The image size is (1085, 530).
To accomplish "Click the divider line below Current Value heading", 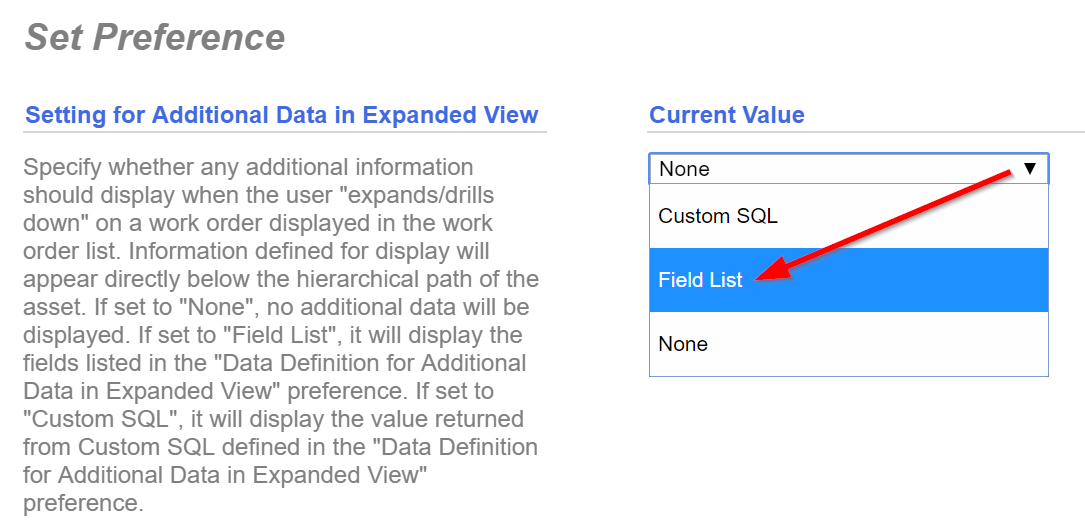I will click(x=866, y=132).
